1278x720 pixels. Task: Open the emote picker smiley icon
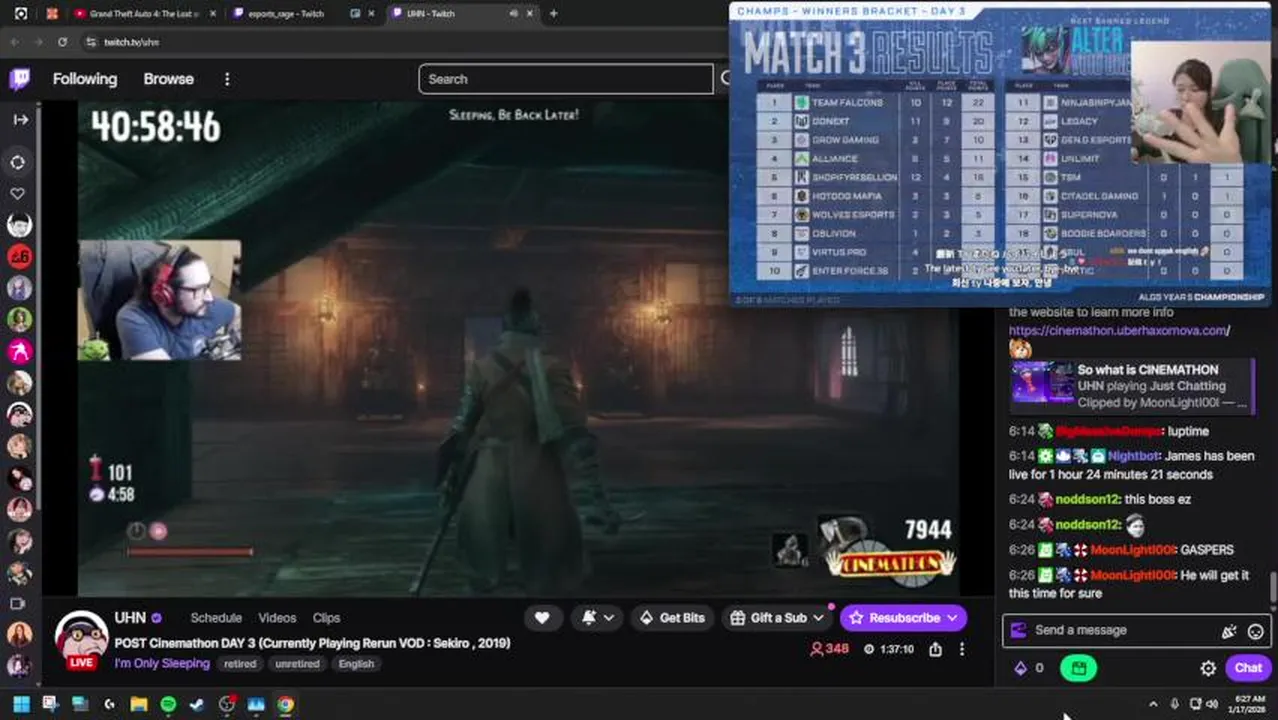coord(1256,631)
